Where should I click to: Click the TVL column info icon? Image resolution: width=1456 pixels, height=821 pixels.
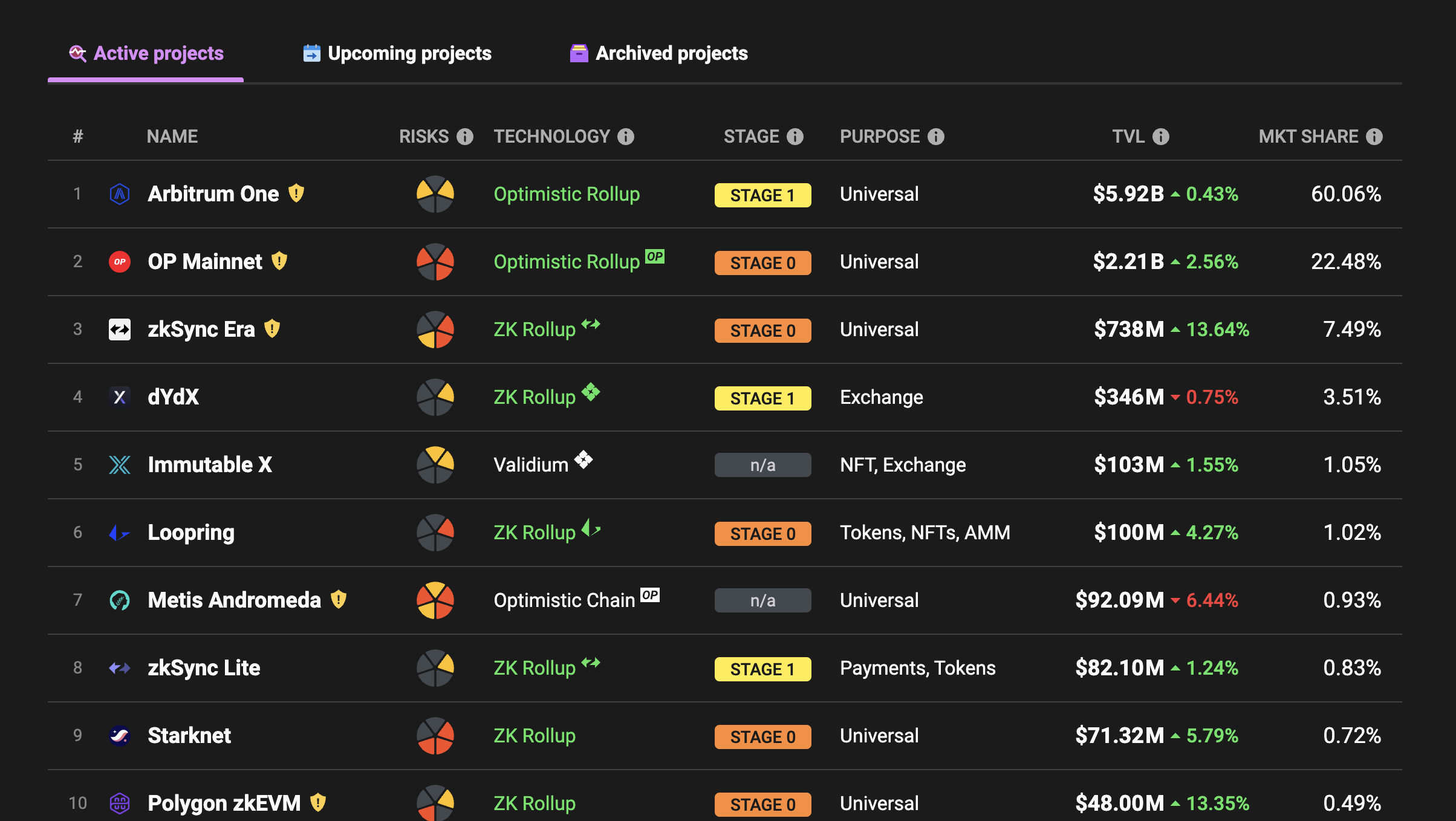[x=1161, y=137]
